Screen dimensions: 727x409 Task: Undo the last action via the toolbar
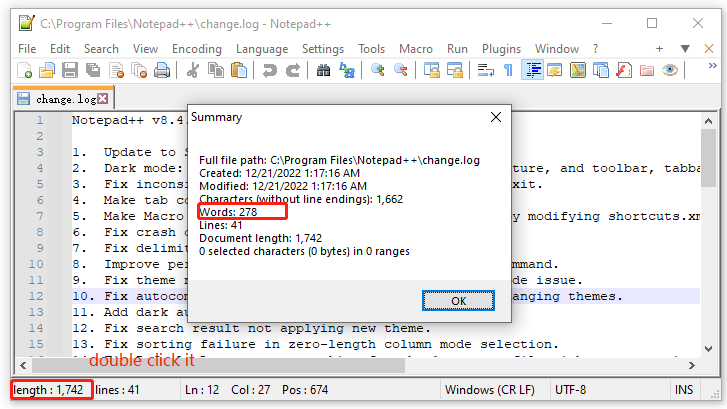269,70
